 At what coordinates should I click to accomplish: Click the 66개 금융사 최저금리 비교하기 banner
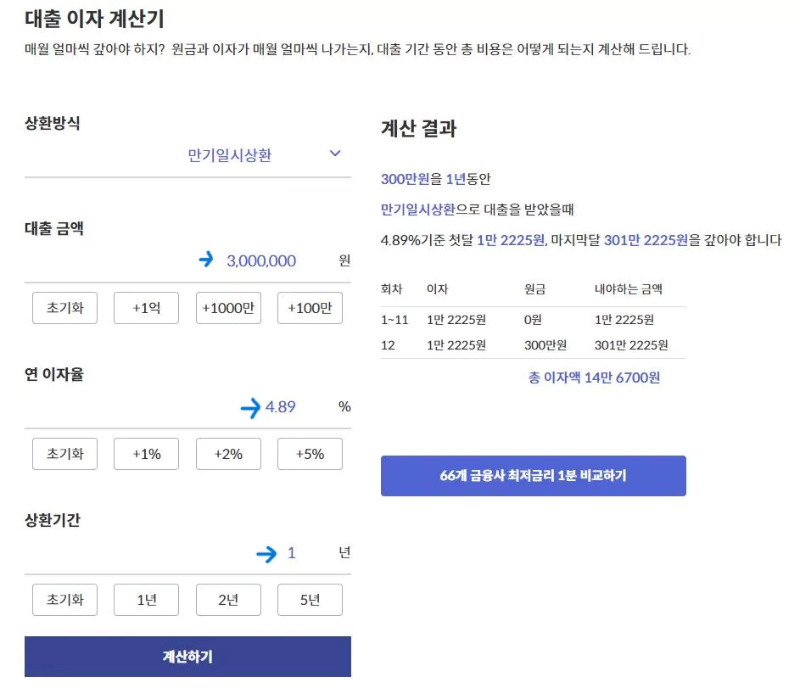coord(533,476)
